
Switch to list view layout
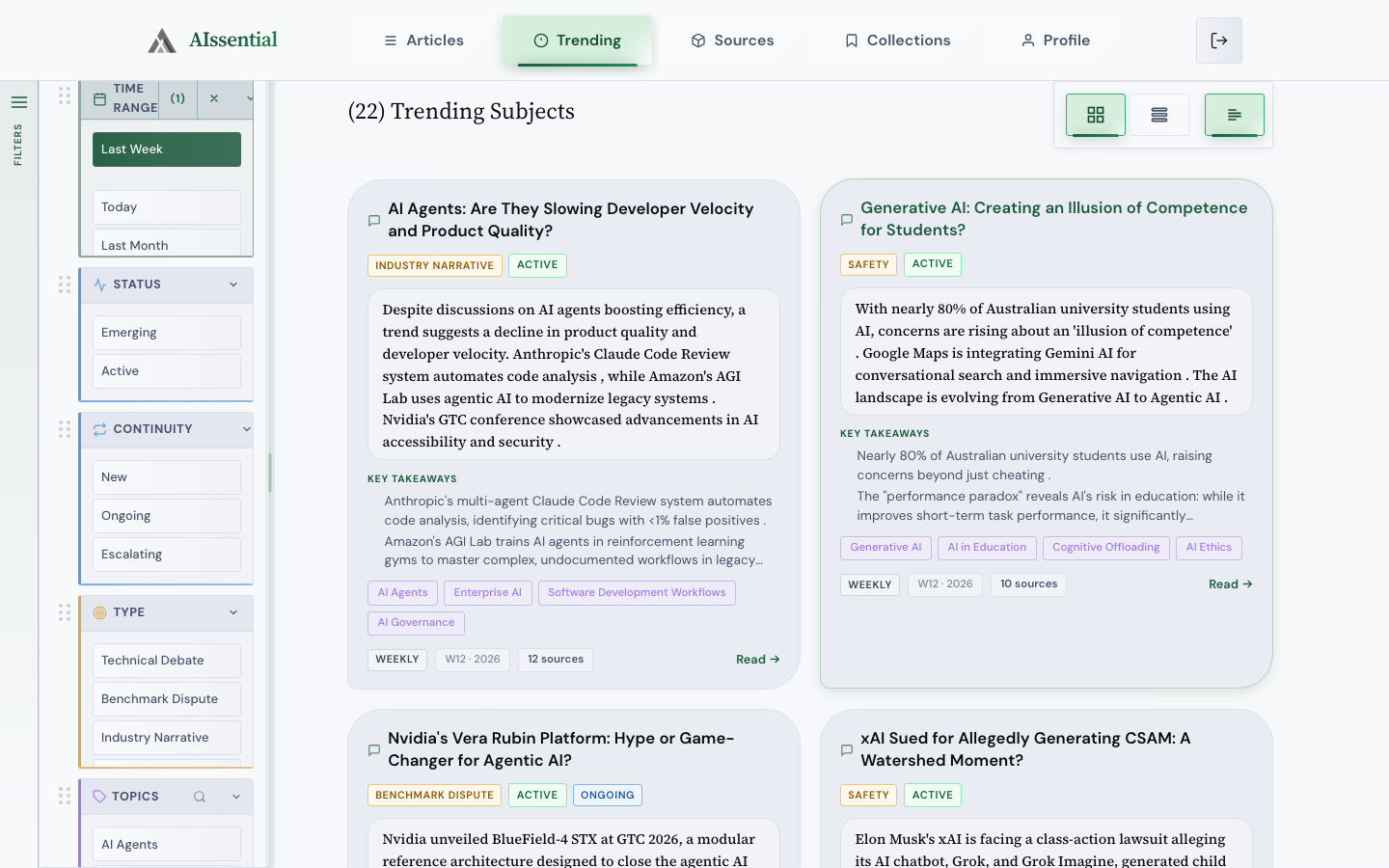pyautogui.click(x=1159, y=115)
